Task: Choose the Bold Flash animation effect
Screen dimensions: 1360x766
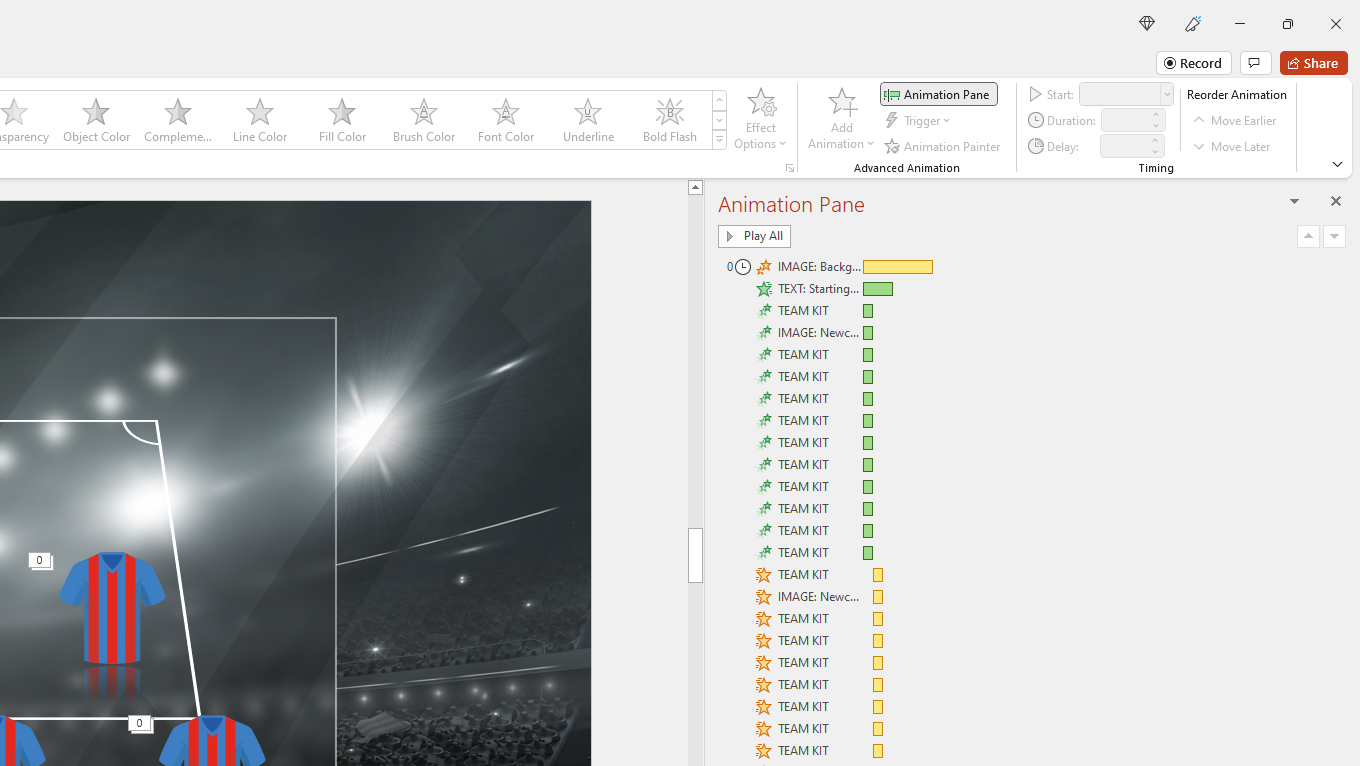Action: coord(670,120)
